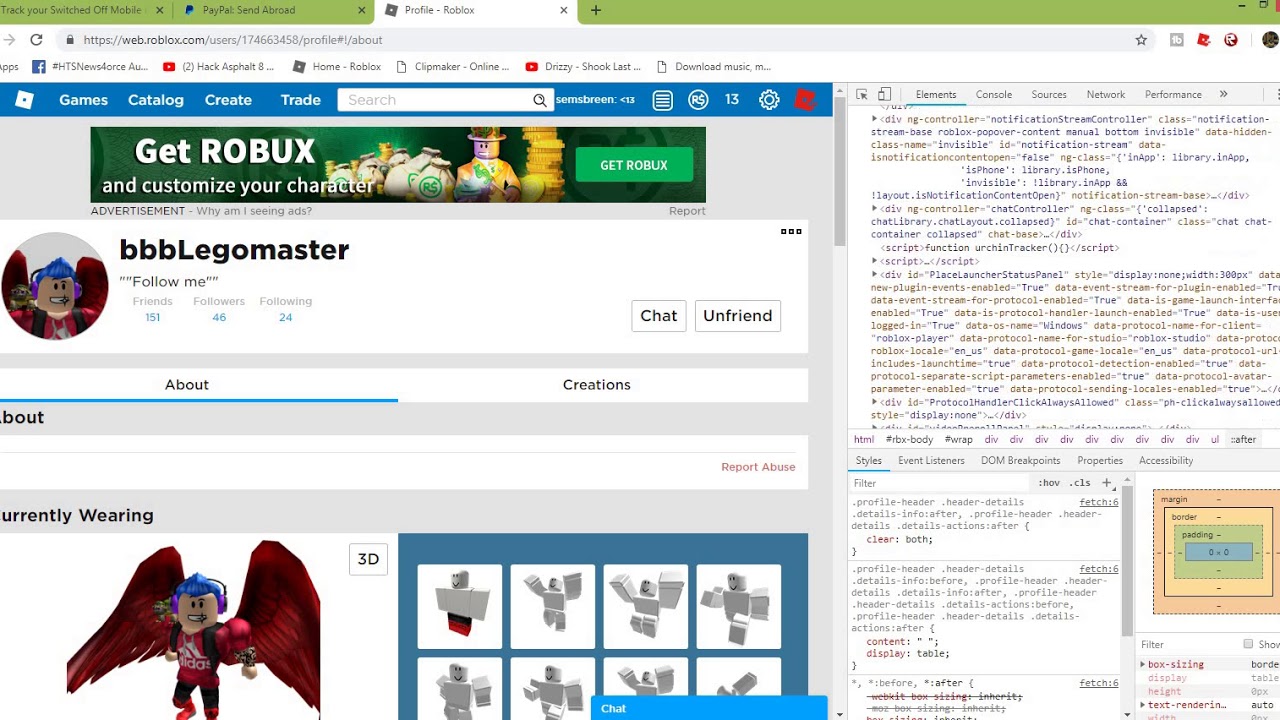Expand the ProtocolHandlerClickAlwaysAllowed div node
This screenshot has height=720, width=1280.
(874, 402)
